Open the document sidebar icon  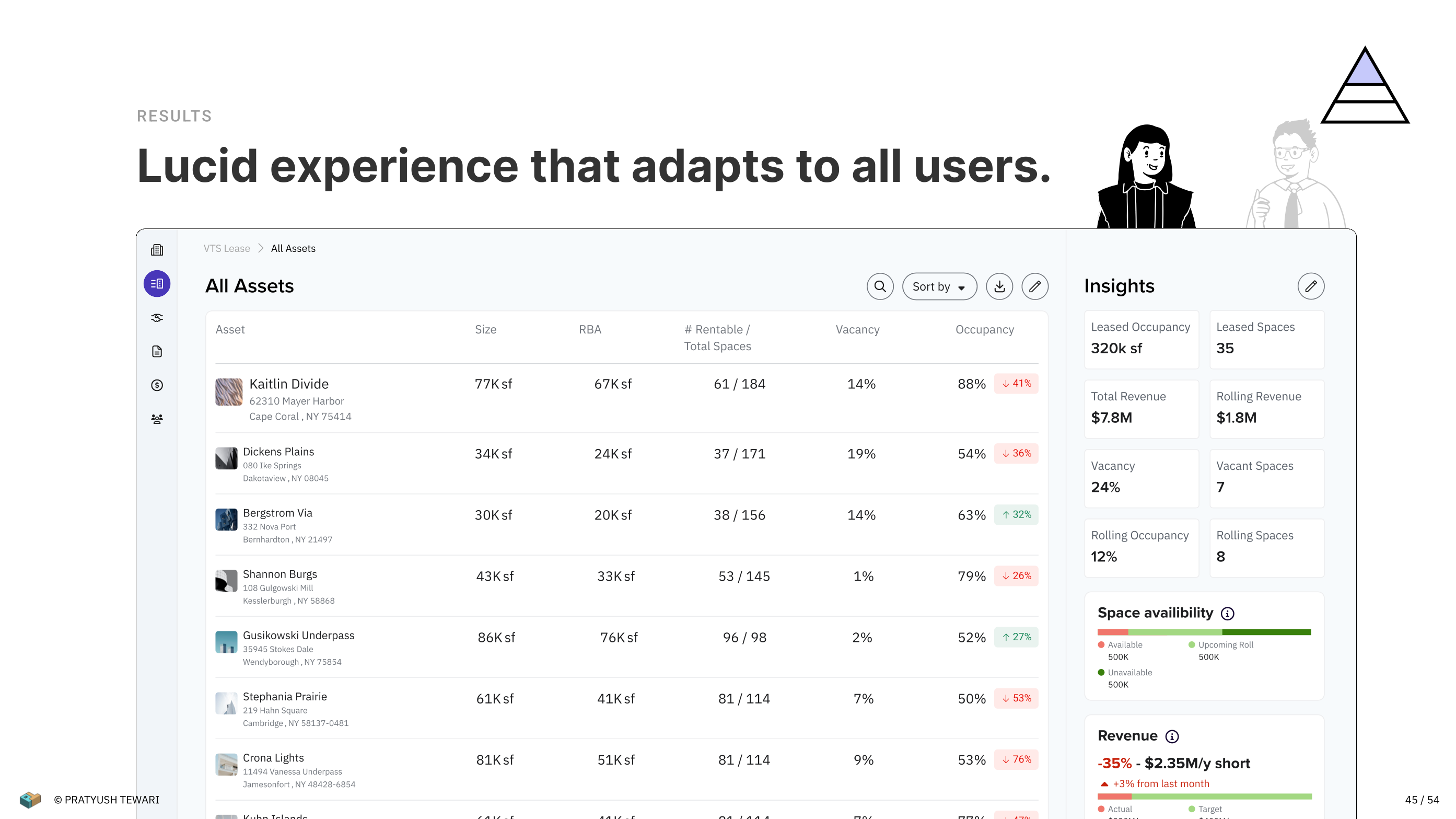click(157, 352)
